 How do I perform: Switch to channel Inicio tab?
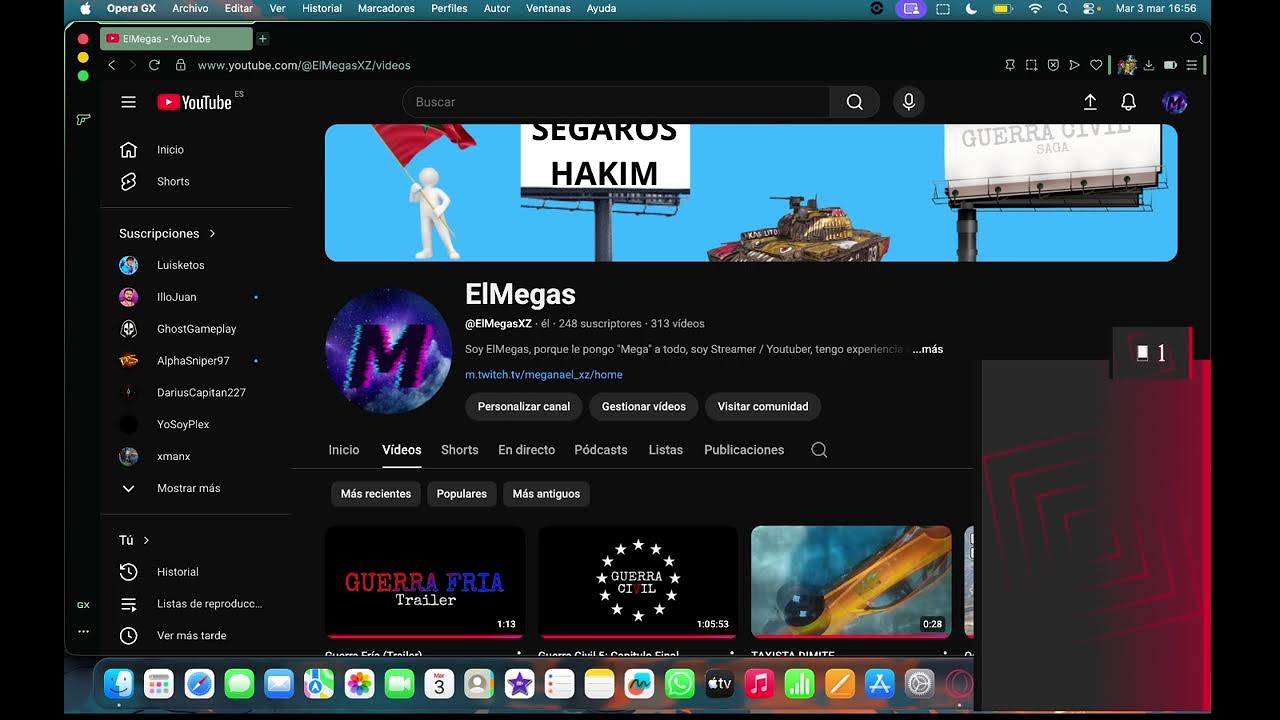(344, 450)
